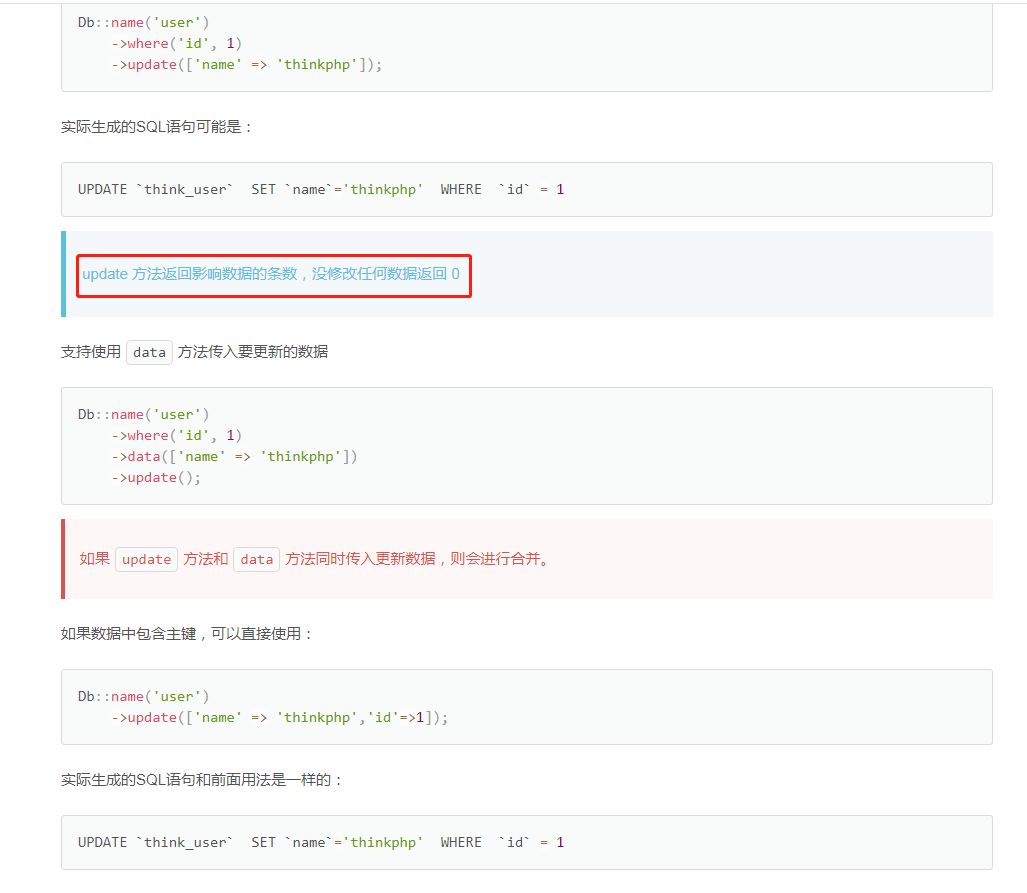
Task: Click inline code 'update' in red warning box
Action: click(x=146, y=560)
